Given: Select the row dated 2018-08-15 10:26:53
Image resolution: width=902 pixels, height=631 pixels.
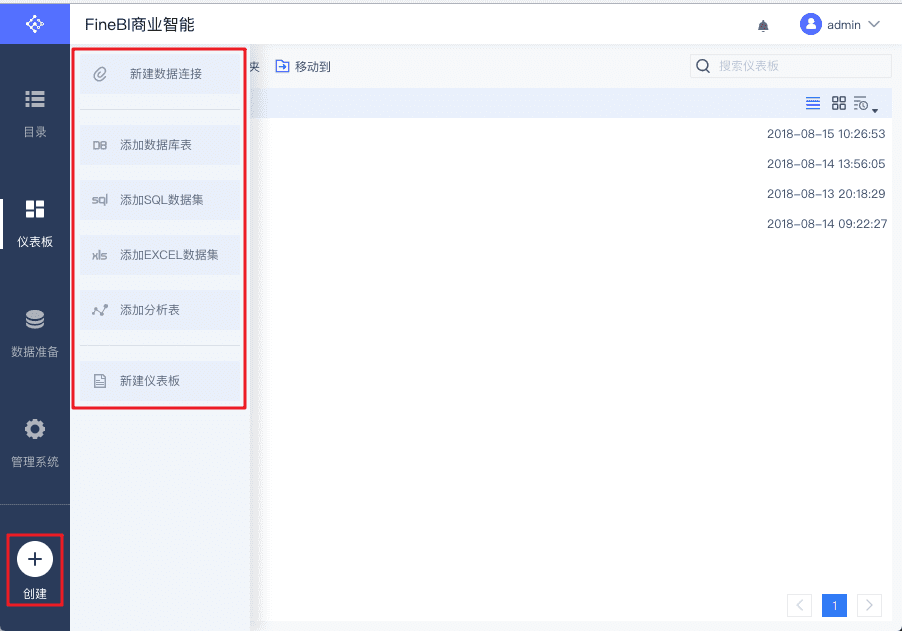Looking at the screenshot, I should (572, 133).
